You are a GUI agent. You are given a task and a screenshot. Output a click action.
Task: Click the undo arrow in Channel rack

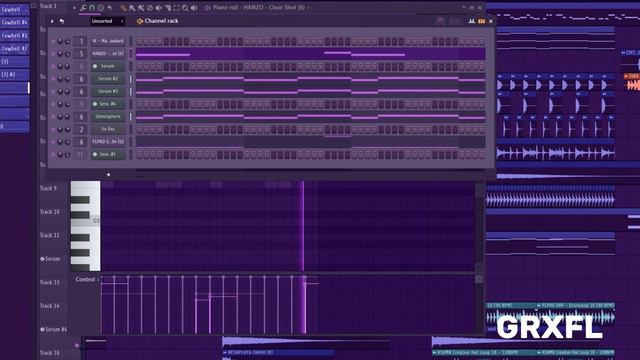pyautogui.click(x=62, y=21)
